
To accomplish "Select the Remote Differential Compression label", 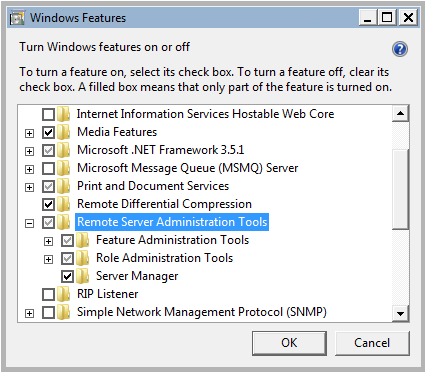I will tap(164, 204).
